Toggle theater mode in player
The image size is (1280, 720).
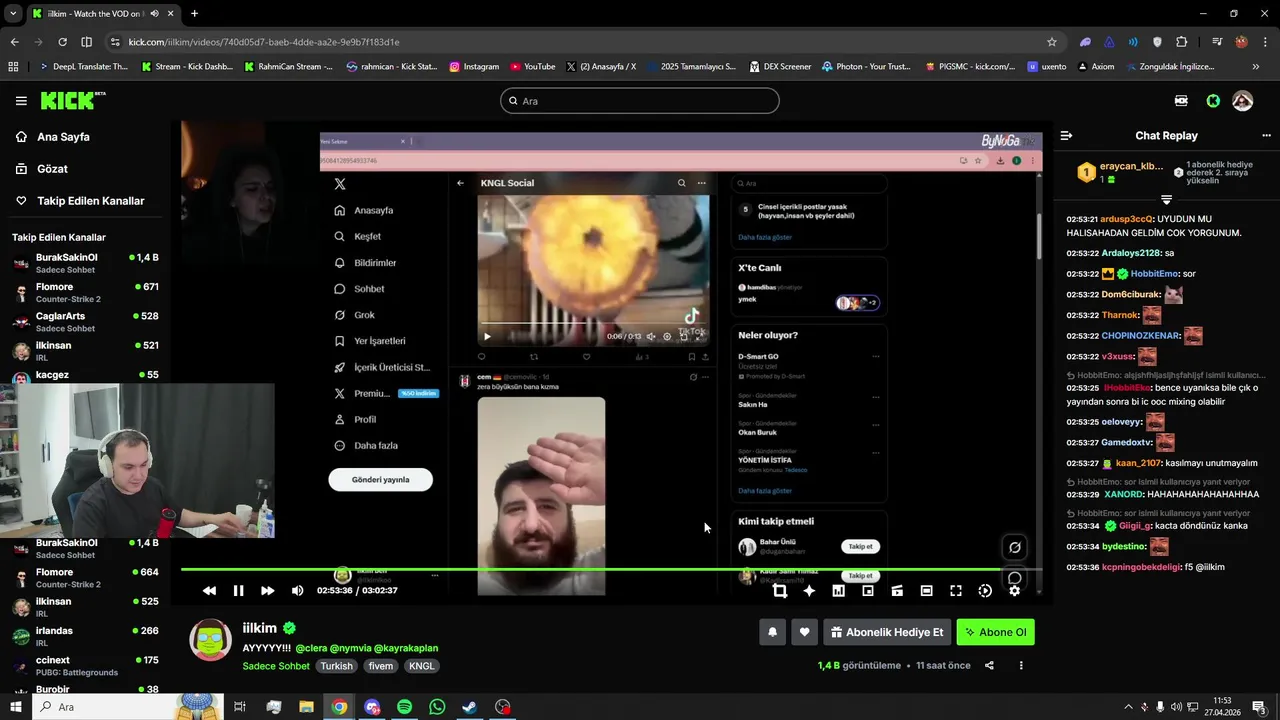926,591
